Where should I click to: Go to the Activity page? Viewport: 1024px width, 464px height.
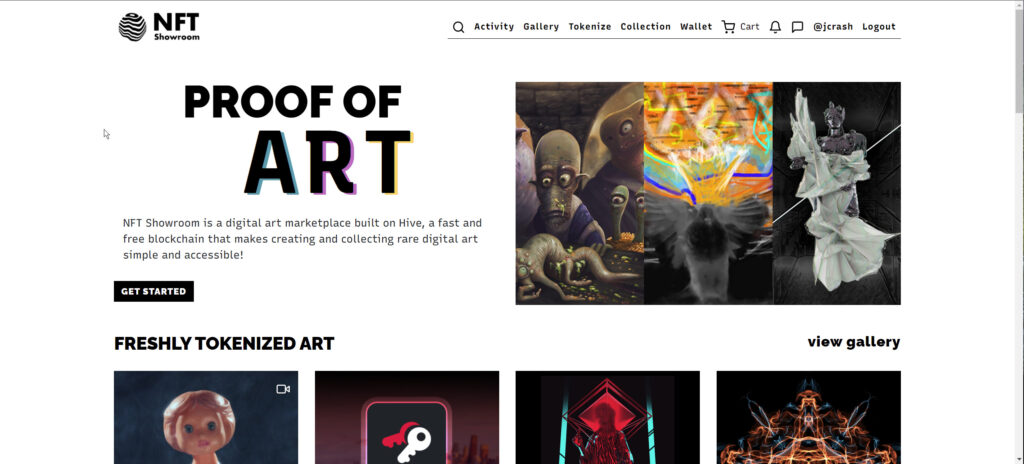point(494,27)
